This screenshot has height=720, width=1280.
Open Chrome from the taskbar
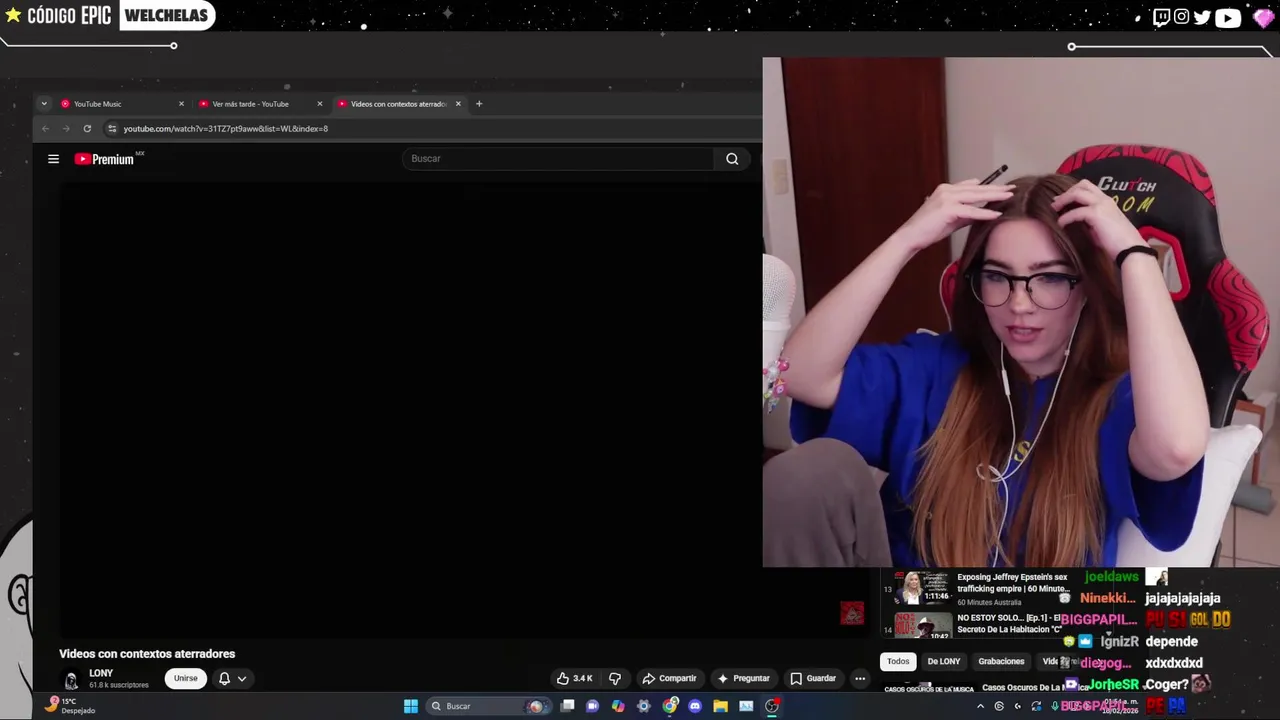tap(669, 706)
